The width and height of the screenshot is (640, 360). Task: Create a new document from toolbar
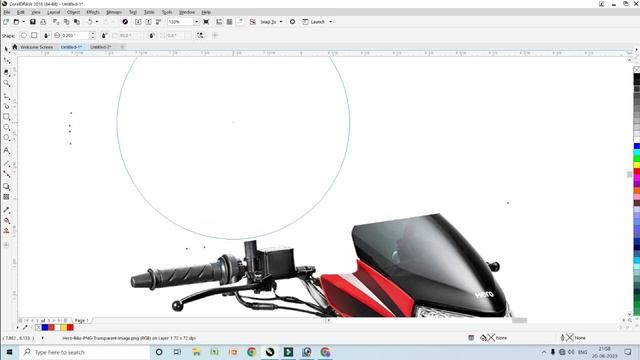tap(6, 22)
